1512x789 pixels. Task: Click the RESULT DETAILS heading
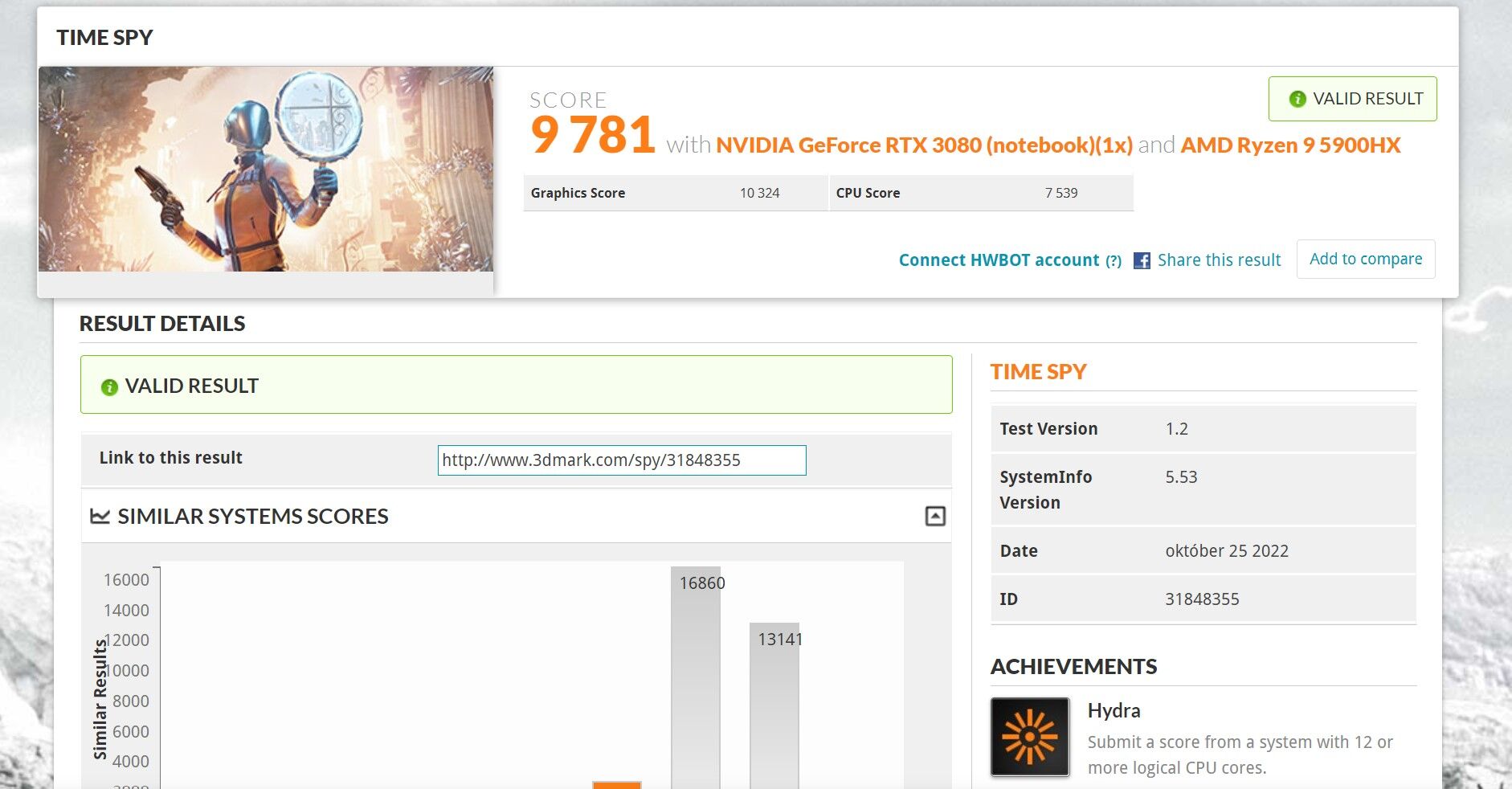pos(162,324)
